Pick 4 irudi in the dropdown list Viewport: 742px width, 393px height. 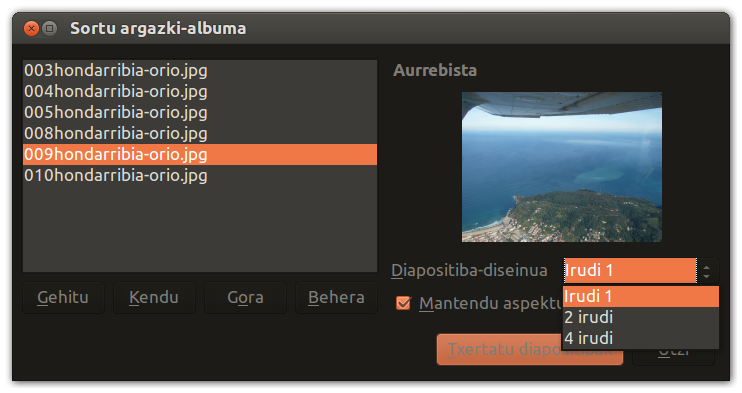pos(641,339)
